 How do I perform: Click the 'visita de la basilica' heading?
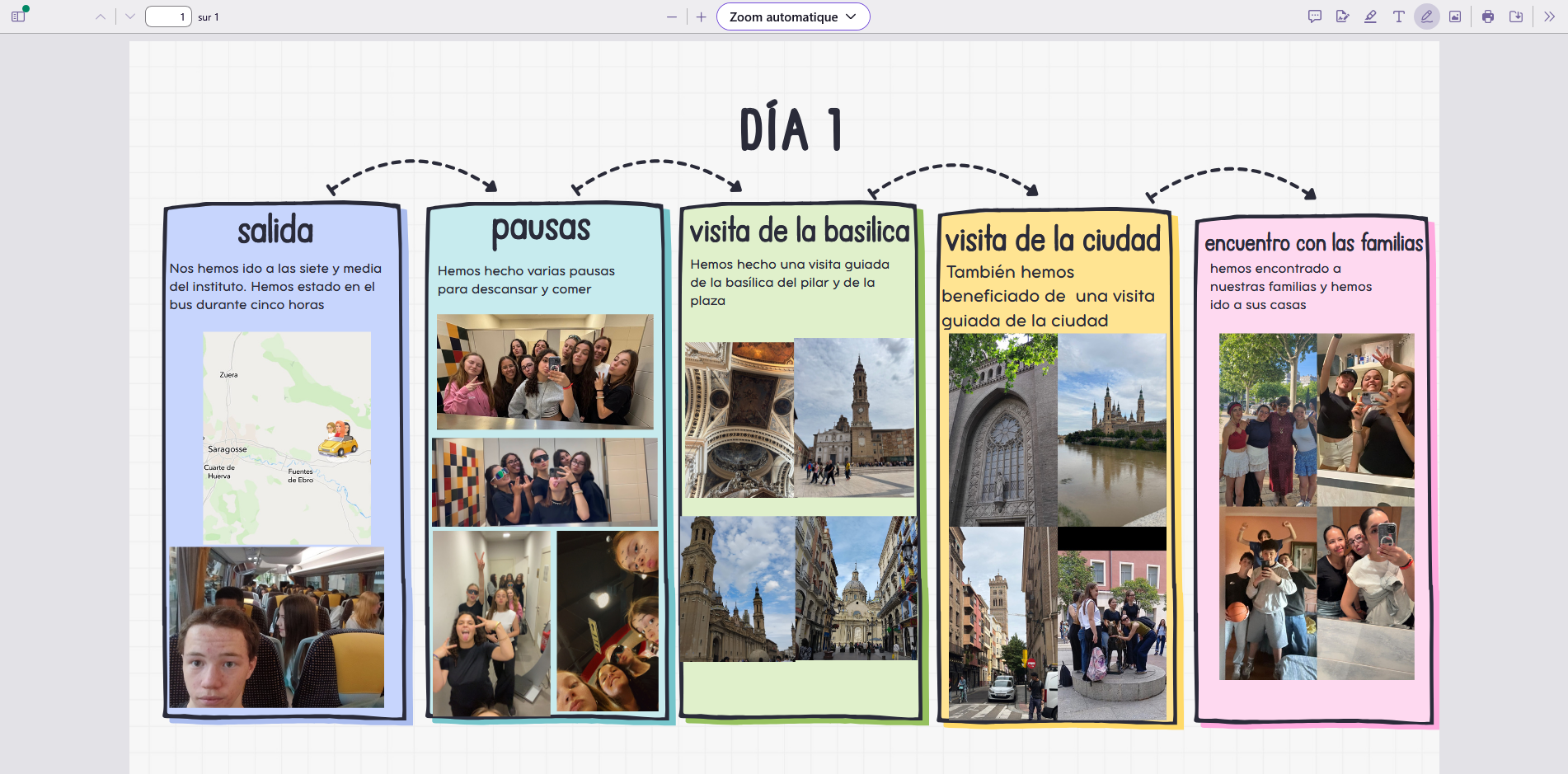(x=800, y=232)
